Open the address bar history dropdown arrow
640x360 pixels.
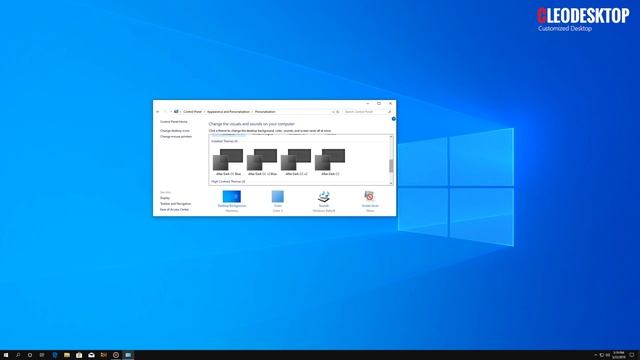[x=333, y=111]
